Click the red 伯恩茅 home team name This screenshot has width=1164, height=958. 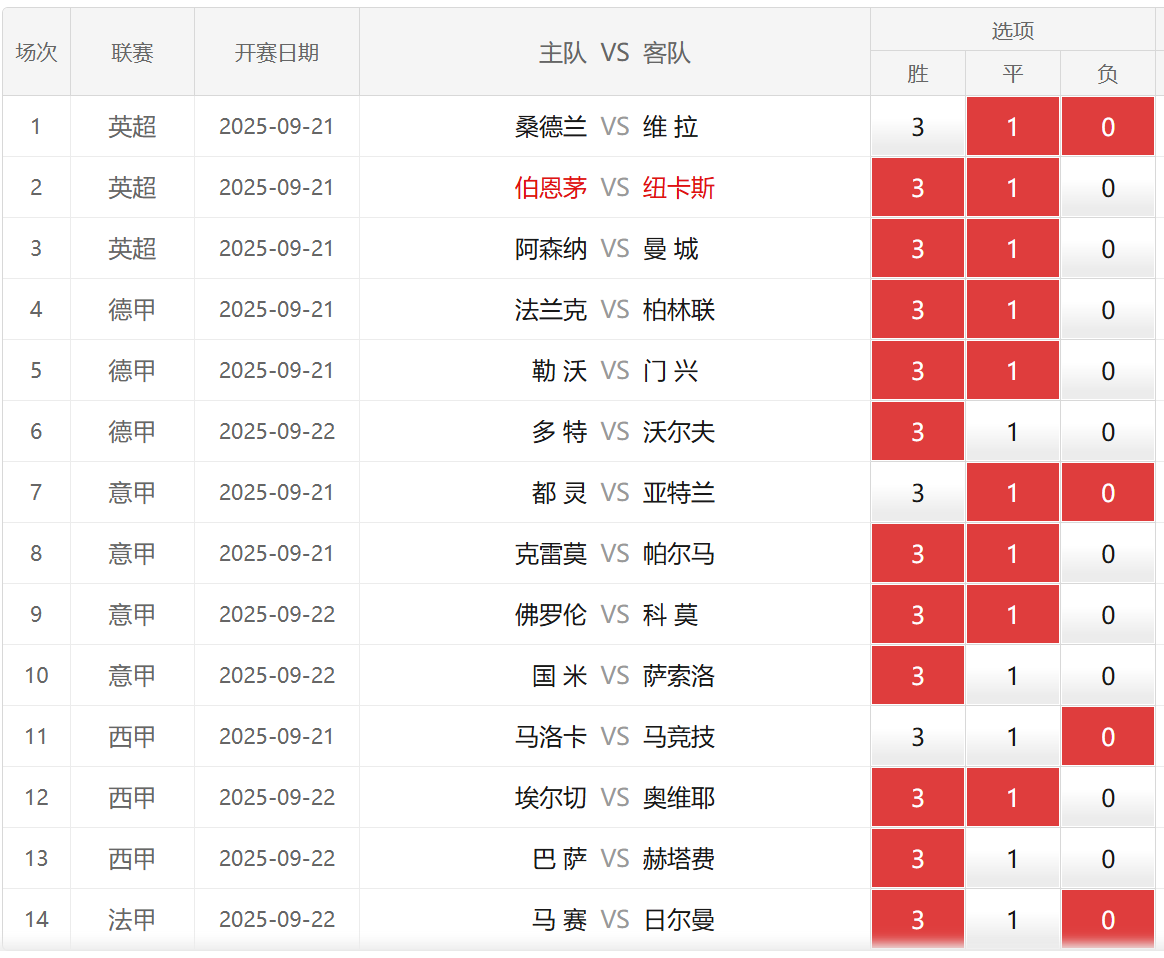click(x=551, y=188)
